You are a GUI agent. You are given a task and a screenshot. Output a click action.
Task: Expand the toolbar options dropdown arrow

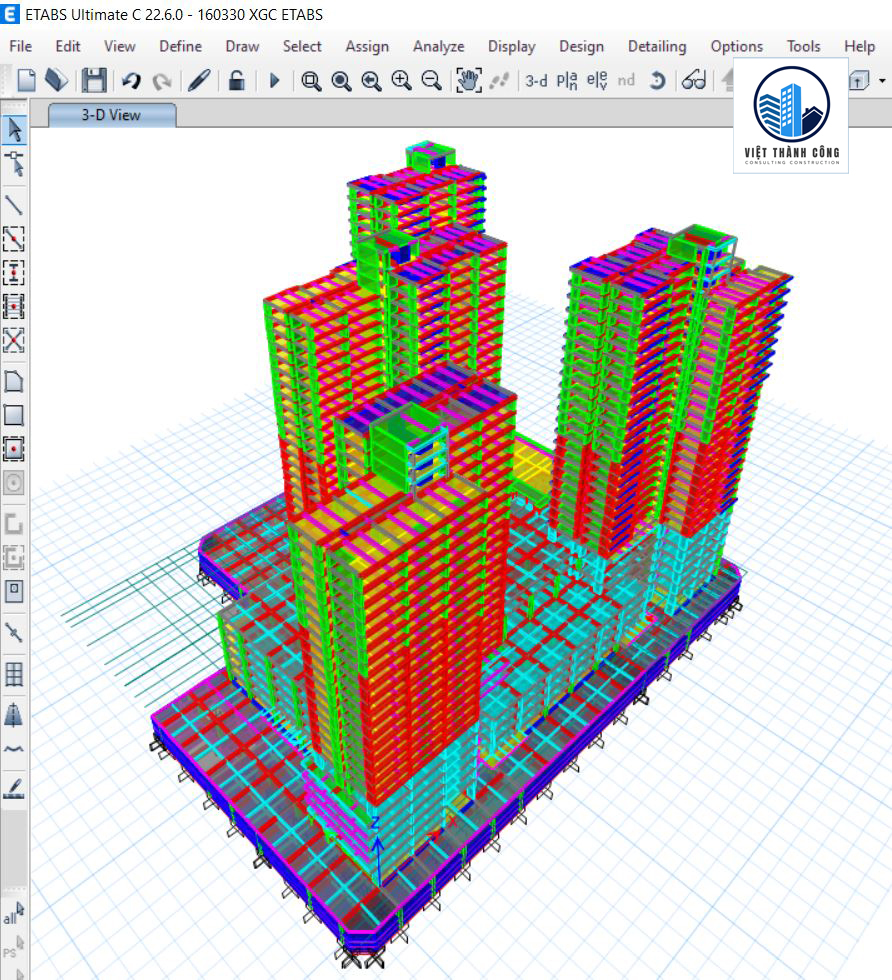pyautogui.click(x=883, y=81)
